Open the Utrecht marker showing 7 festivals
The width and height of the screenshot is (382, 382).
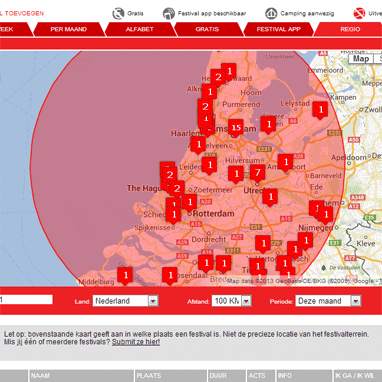(x=257, y=173)
